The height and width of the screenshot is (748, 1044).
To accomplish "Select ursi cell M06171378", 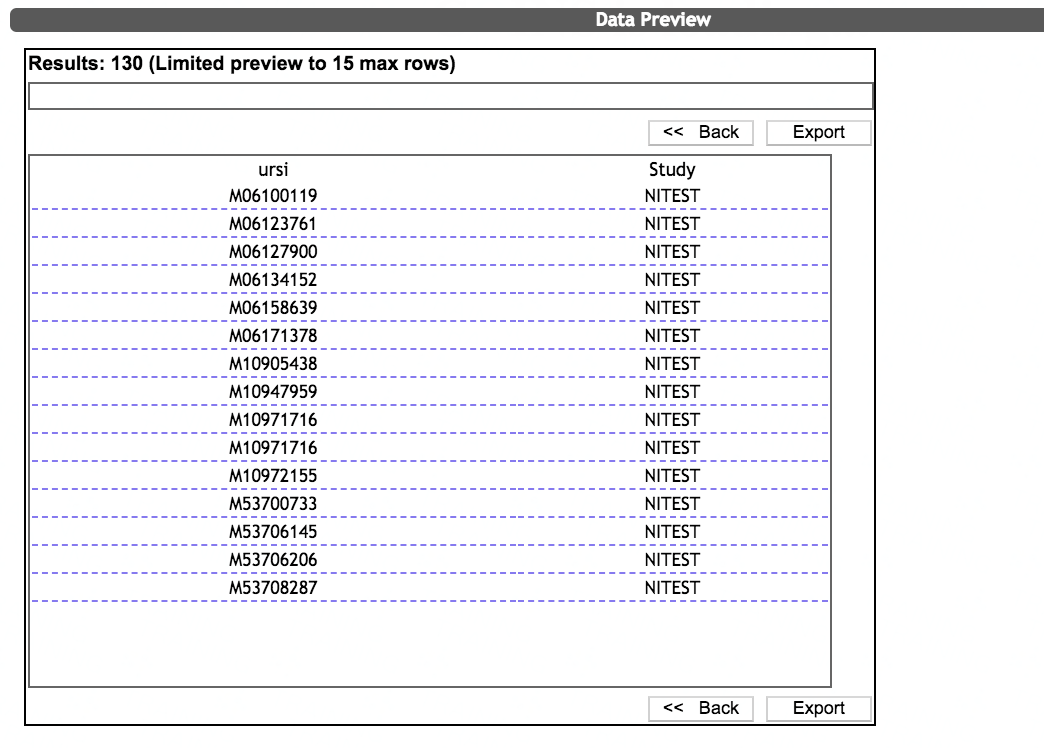I will click(x=273, y=336).
